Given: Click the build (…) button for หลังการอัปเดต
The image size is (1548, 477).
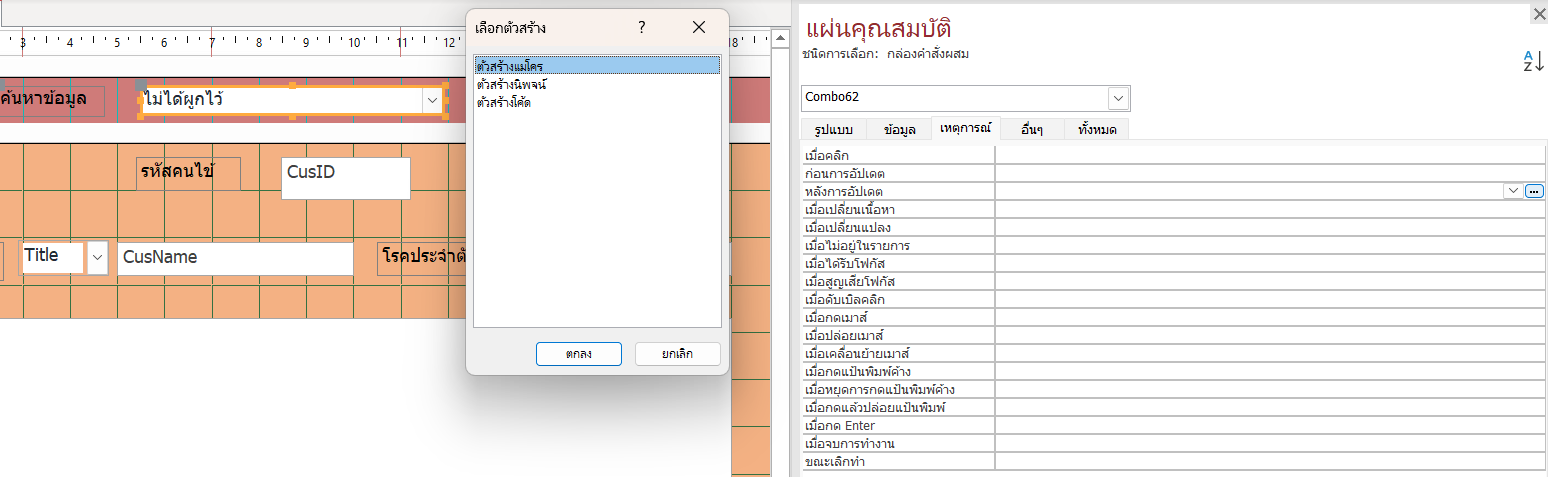Looking at the screenshot, I should pyautogui.click(x=1535, y=191).
